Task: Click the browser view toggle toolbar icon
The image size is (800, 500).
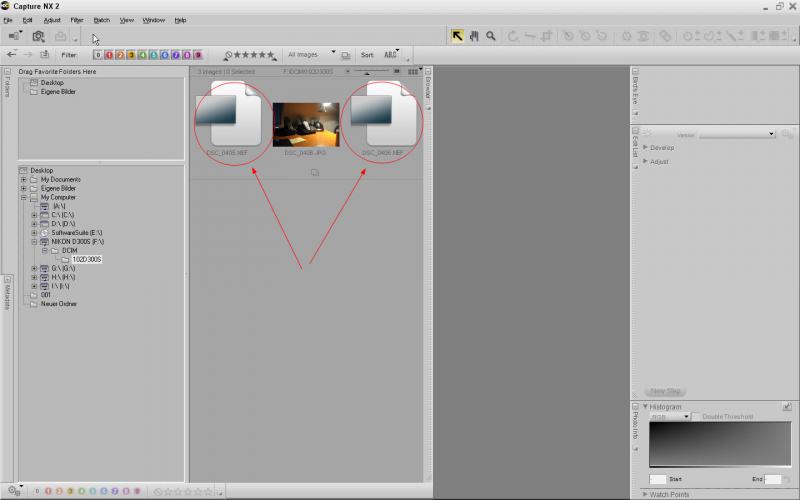Action: pyautogui.click(x=15, y=36)
